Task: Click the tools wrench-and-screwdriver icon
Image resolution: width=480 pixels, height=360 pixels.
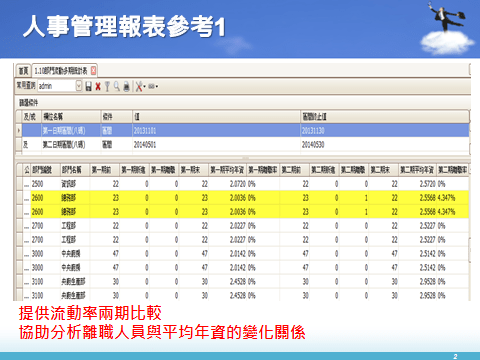Action: point(139,87)
